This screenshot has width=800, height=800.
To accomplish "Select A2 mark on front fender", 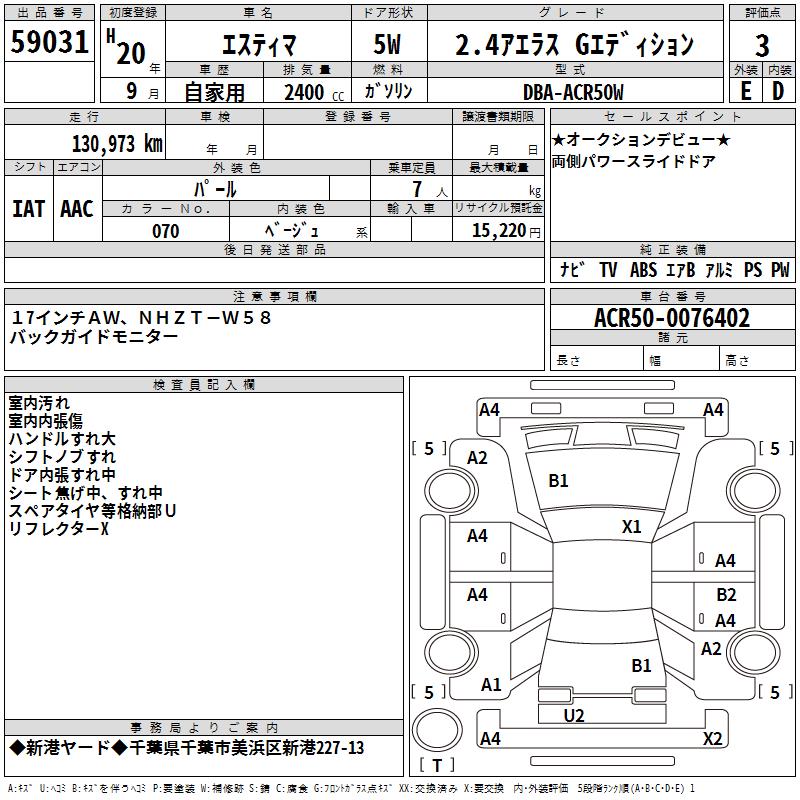I will [477, 458].
